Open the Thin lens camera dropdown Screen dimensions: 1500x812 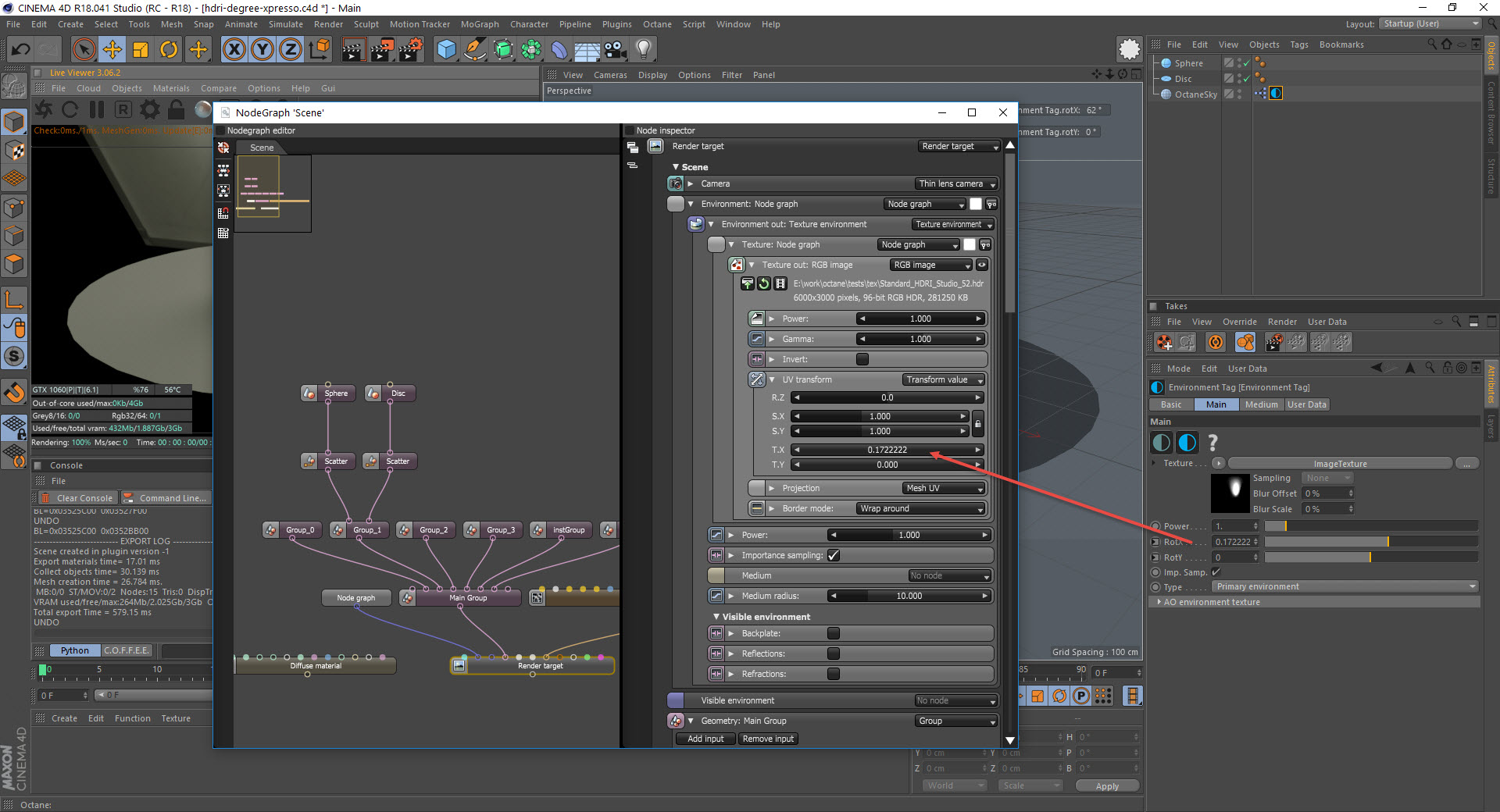(x=956, y=183)
